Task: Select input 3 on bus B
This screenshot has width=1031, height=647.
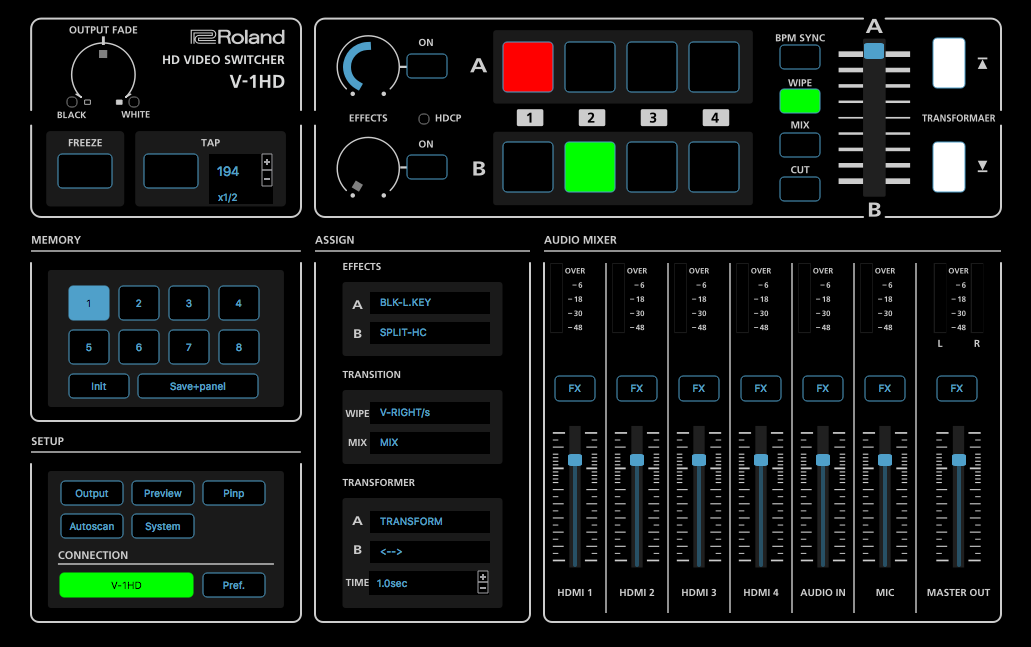Action: 652,167
